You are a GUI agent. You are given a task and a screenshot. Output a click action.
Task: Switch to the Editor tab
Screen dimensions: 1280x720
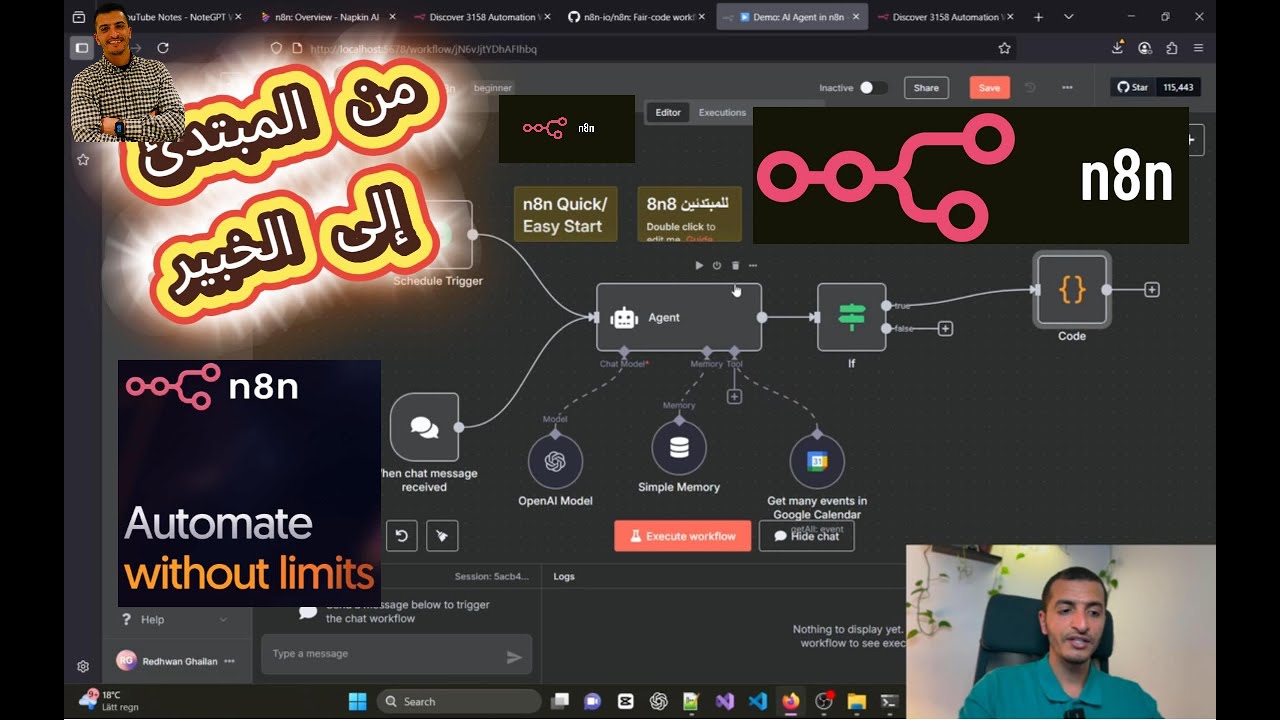pyautogui.click(x=668, y=112)
